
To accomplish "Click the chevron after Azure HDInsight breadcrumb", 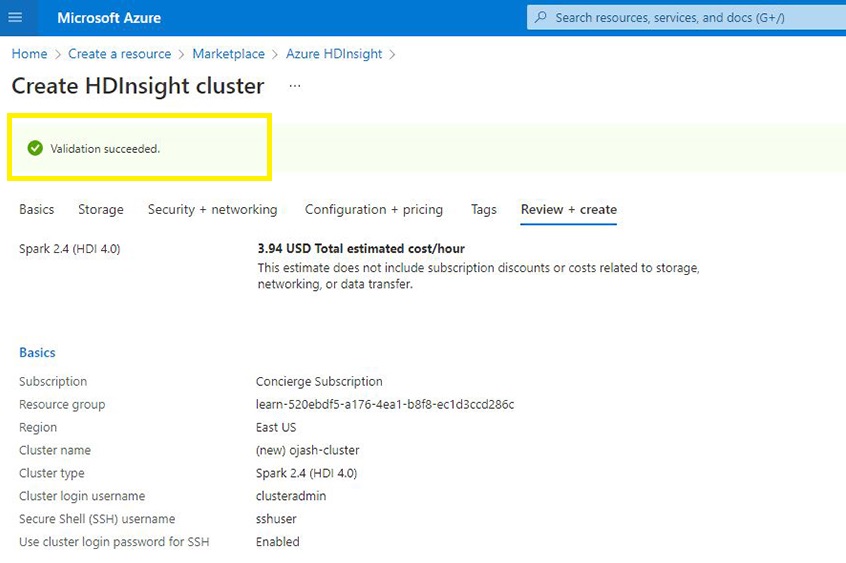I will (392, 55).
